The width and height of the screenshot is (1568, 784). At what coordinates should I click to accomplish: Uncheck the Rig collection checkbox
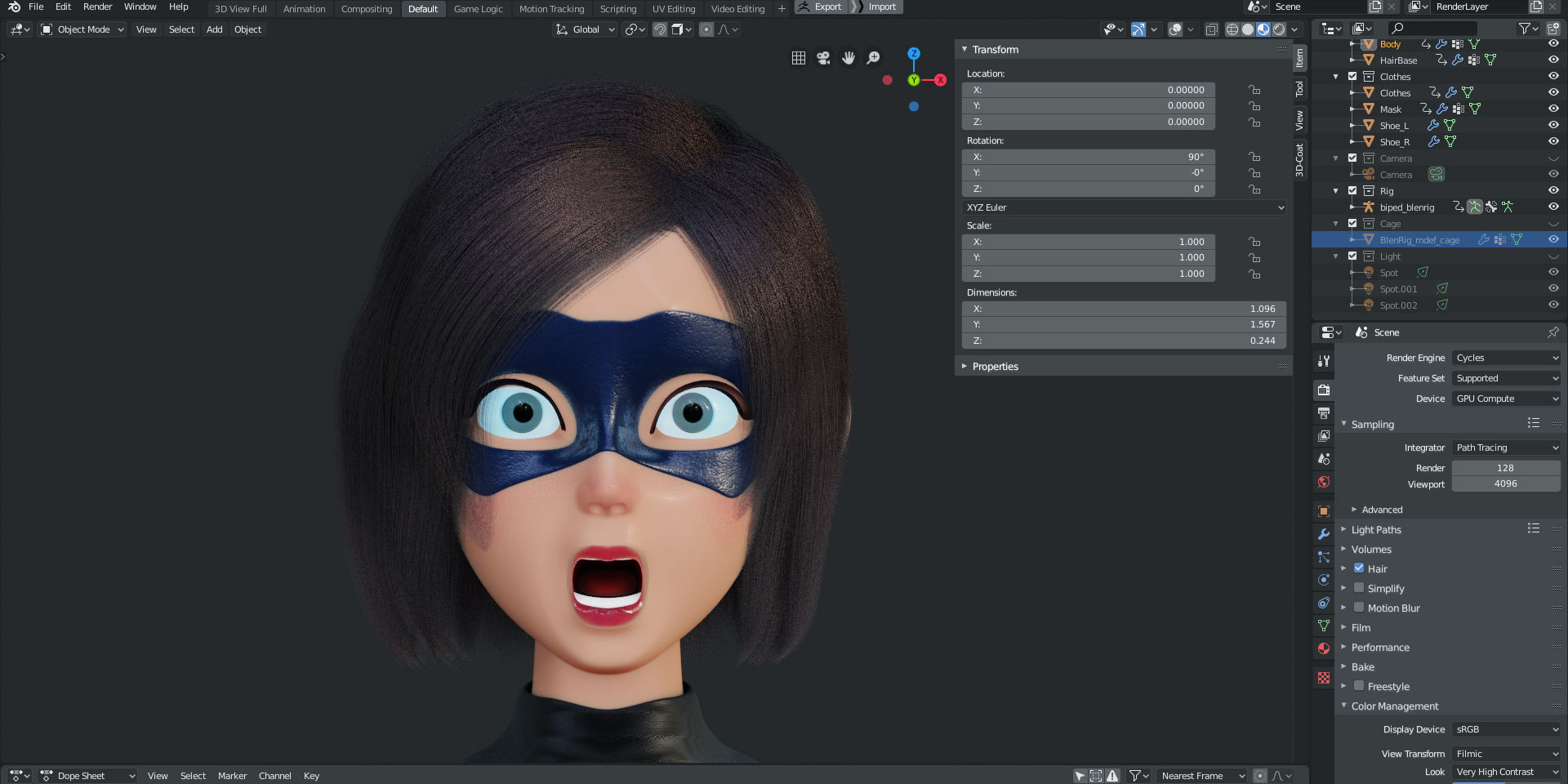1352,190
